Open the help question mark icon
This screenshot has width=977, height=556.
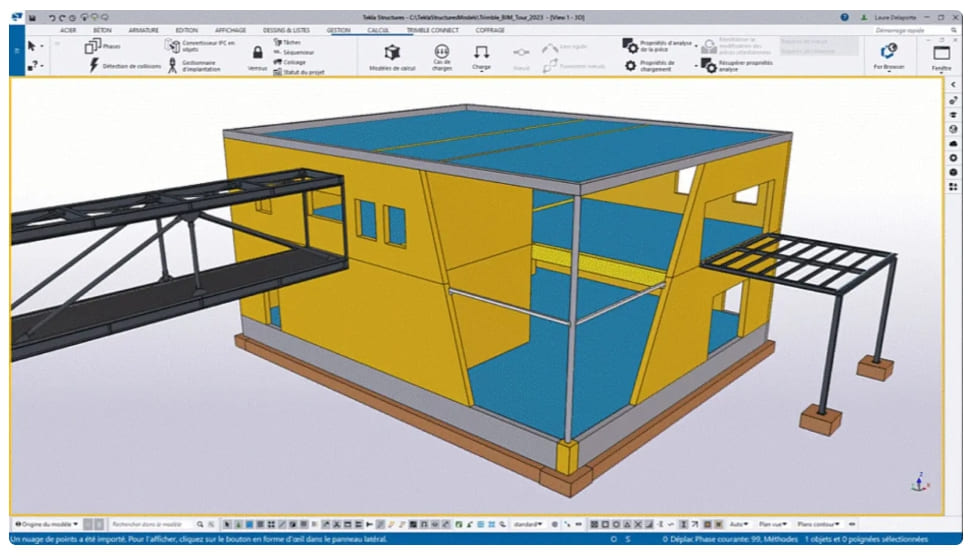(844, 17)
